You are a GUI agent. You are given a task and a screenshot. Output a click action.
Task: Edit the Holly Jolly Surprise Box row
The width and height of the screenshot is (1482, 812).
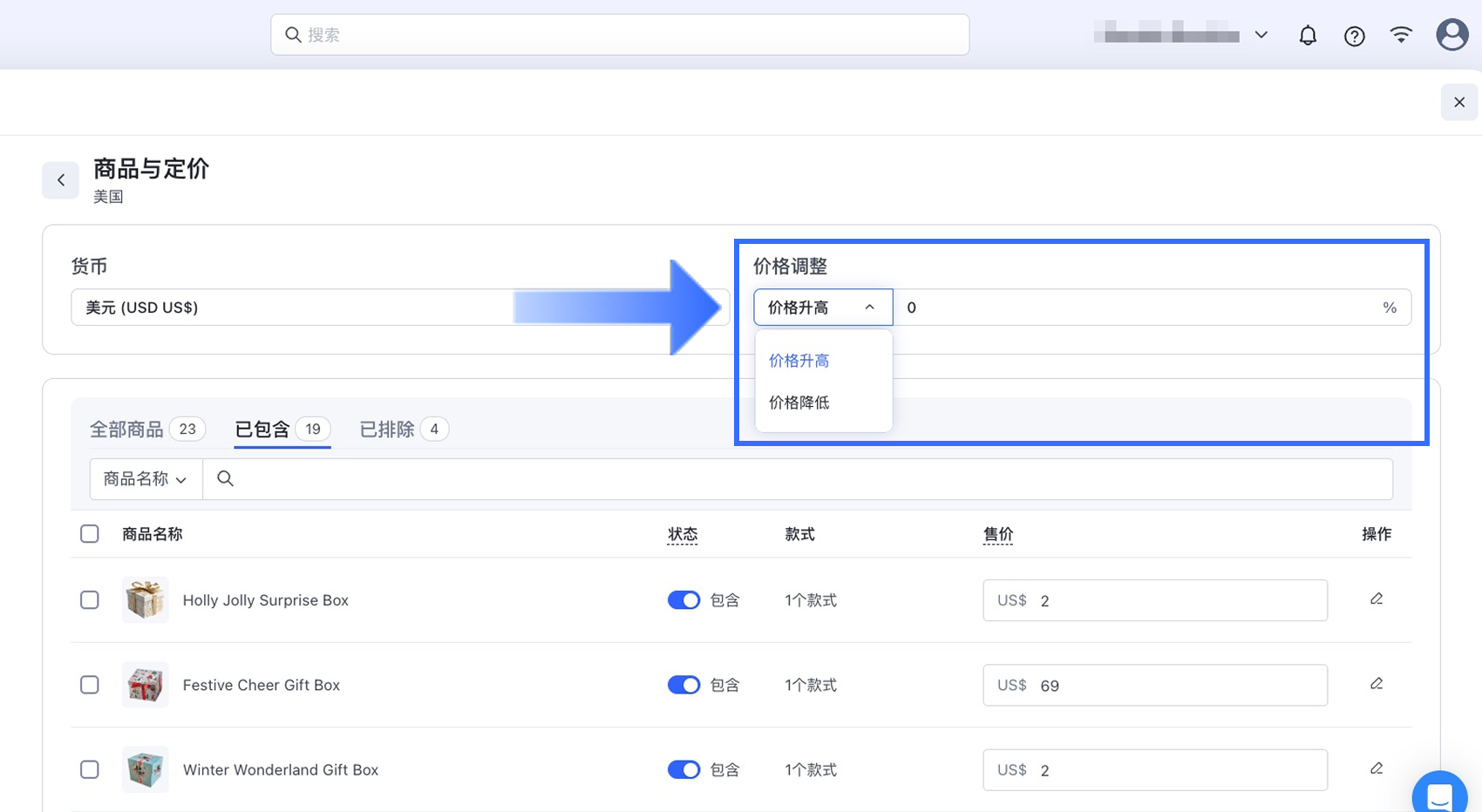tap(1377, 599)
